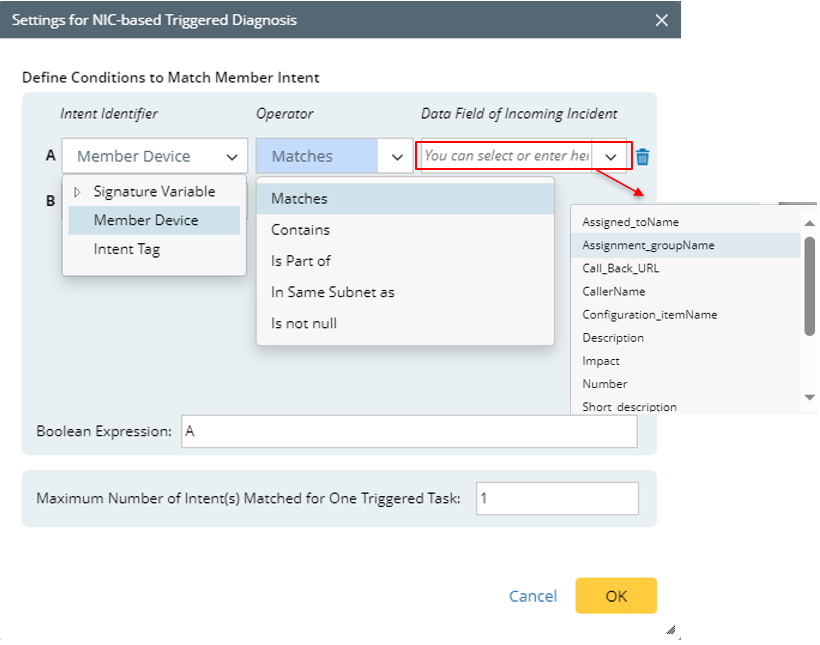Open the Intent Identifier Member Device dropdown
Viewport: 820px width, 645px height.
coord(231,157)
